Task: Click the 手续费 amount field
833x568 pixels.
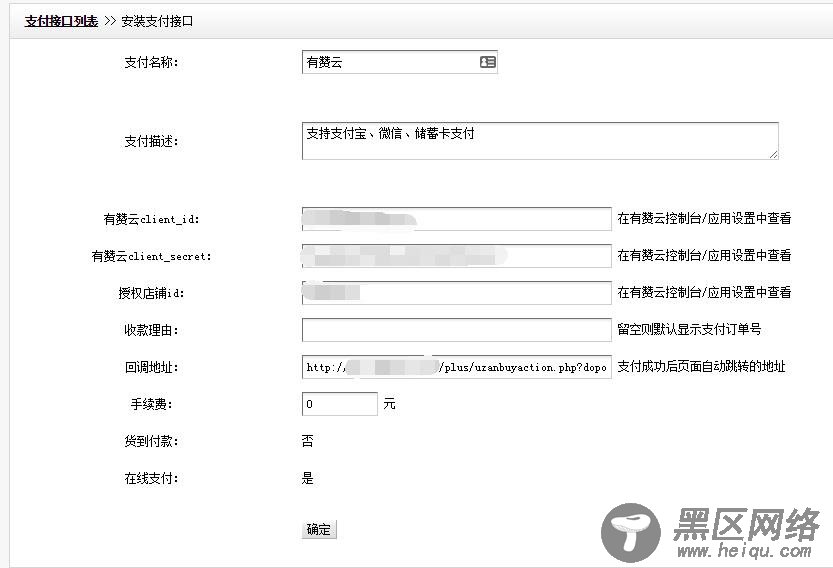Action: (x=339, y=404)
